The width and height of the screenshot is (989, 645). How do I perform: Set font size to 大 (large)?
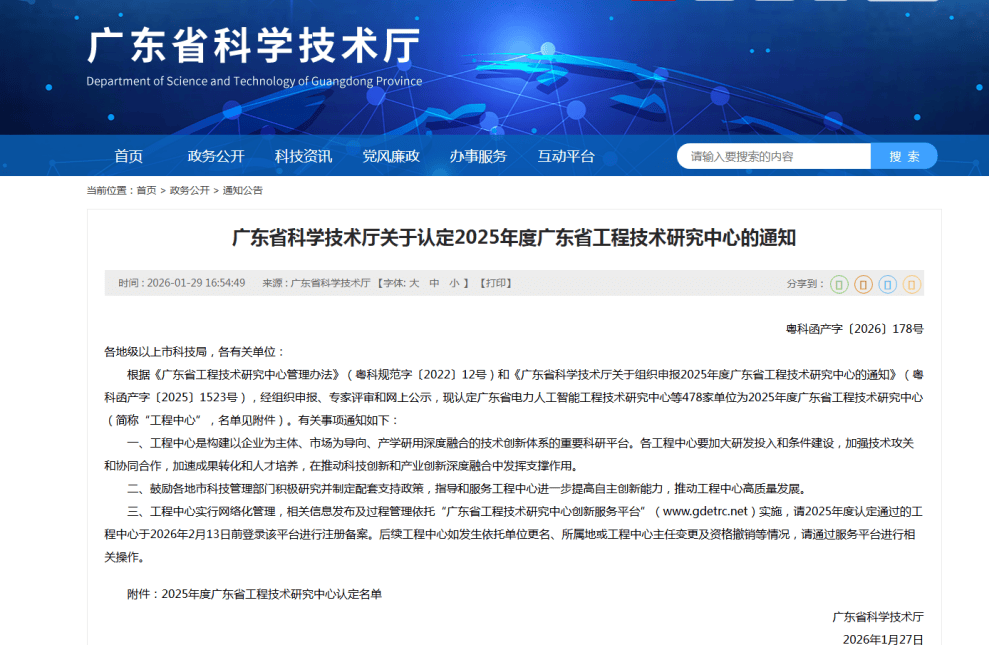click(x=413, y=283)
